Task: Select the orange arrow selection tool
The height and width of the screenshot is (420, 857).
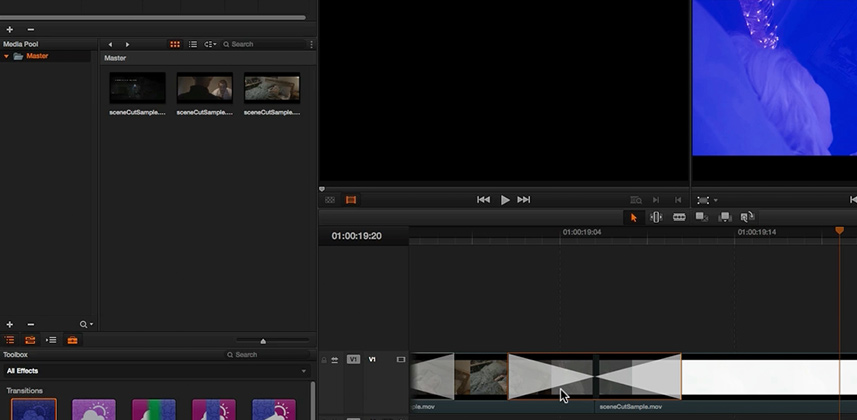Action: click(x=633, y=218)
